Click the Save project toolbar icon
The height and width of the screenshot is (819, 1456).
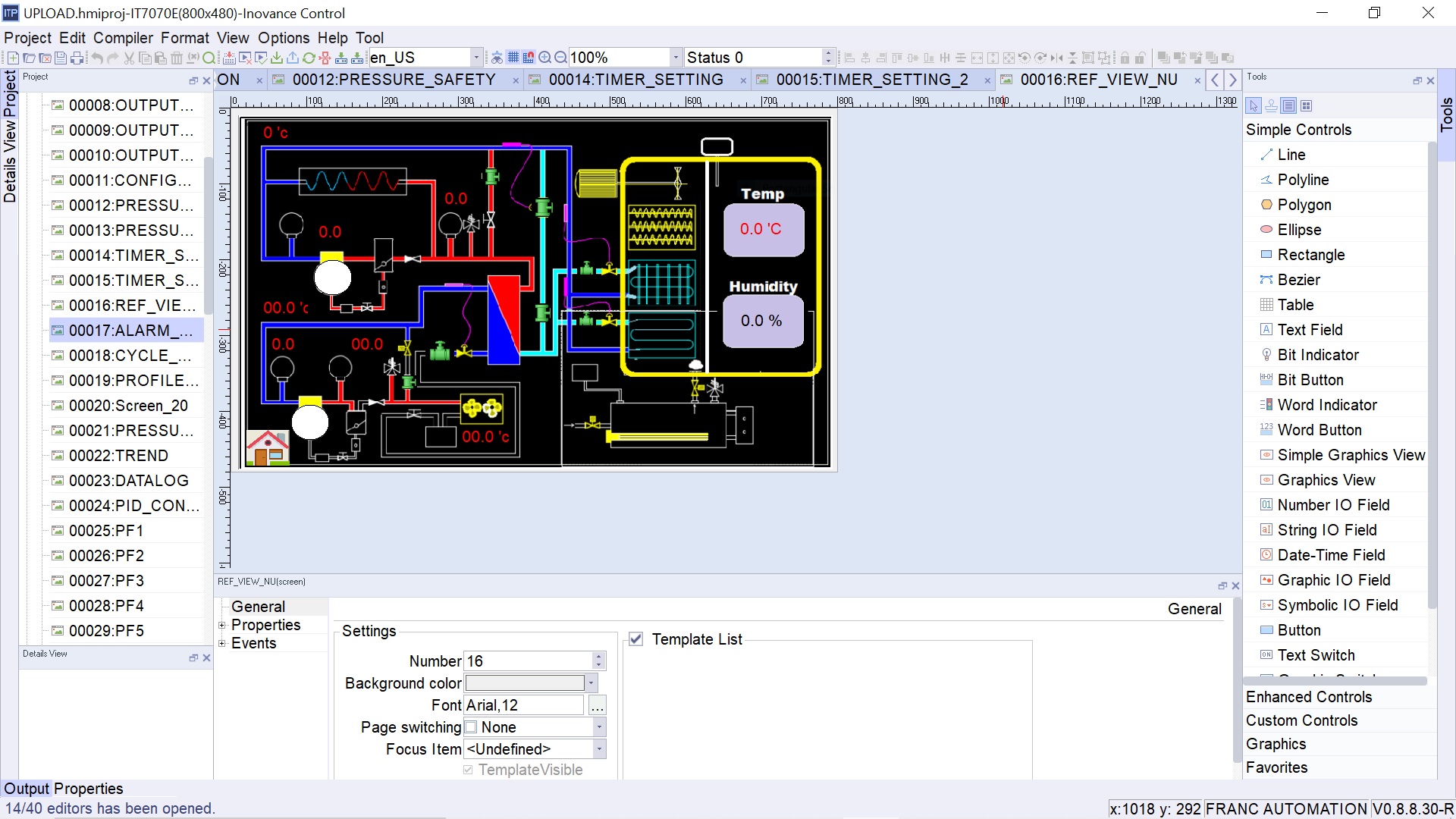coord(61,58)
